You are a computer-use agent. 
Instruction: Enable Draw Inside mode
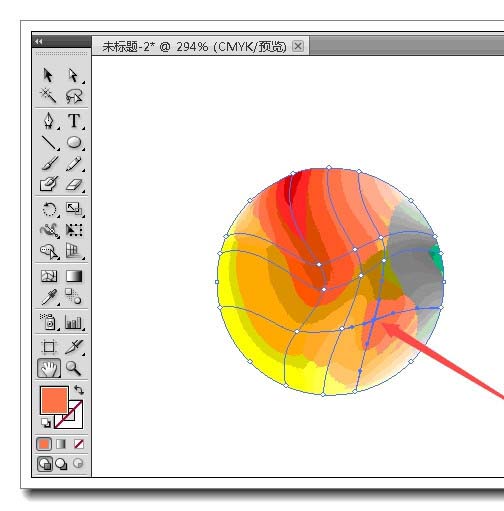coord(78,463)
